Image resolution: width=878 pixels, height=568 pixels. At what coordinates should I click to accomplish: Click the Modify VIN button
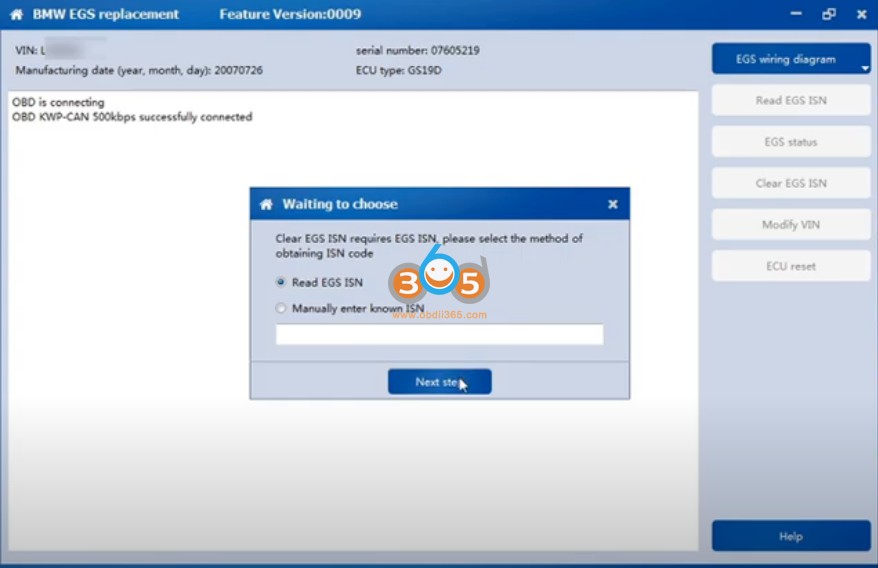[791, 225]
